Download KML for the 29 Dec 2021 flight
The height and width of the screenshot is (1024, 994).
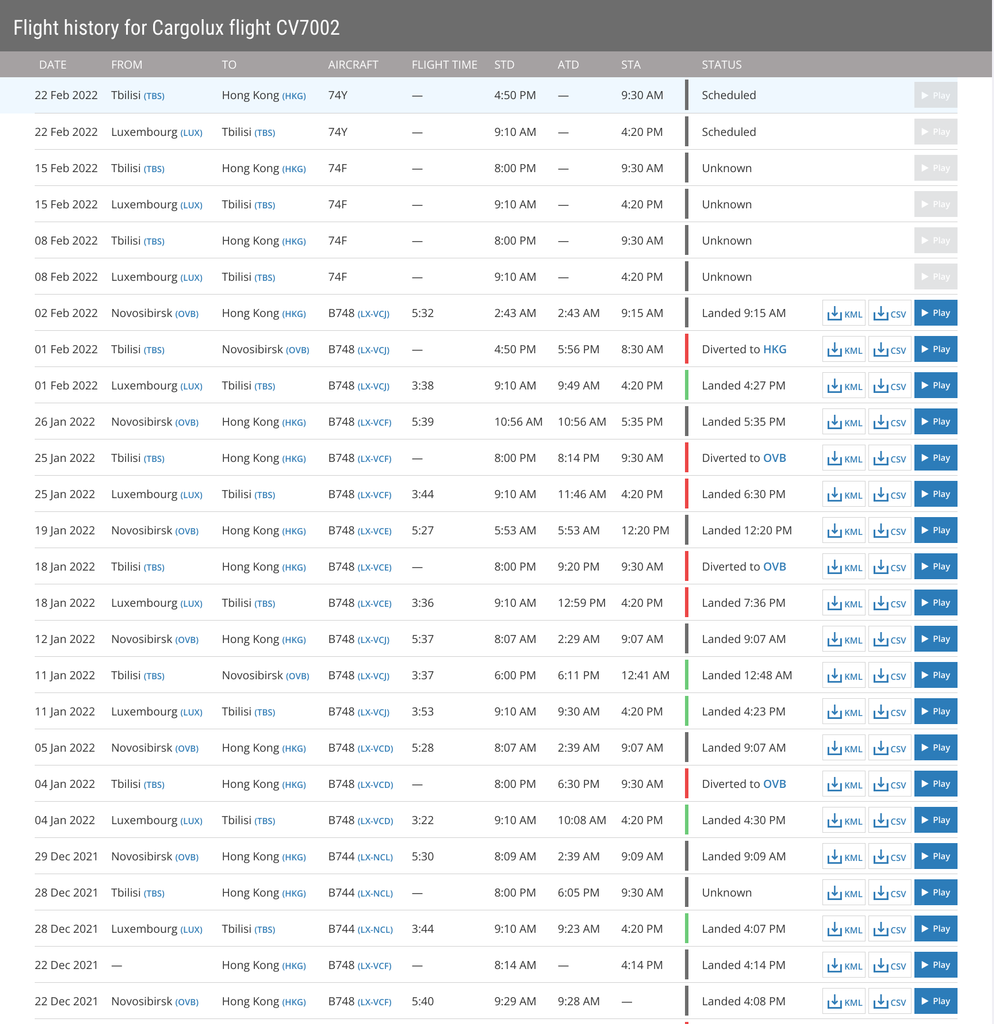tap(844, 857)
